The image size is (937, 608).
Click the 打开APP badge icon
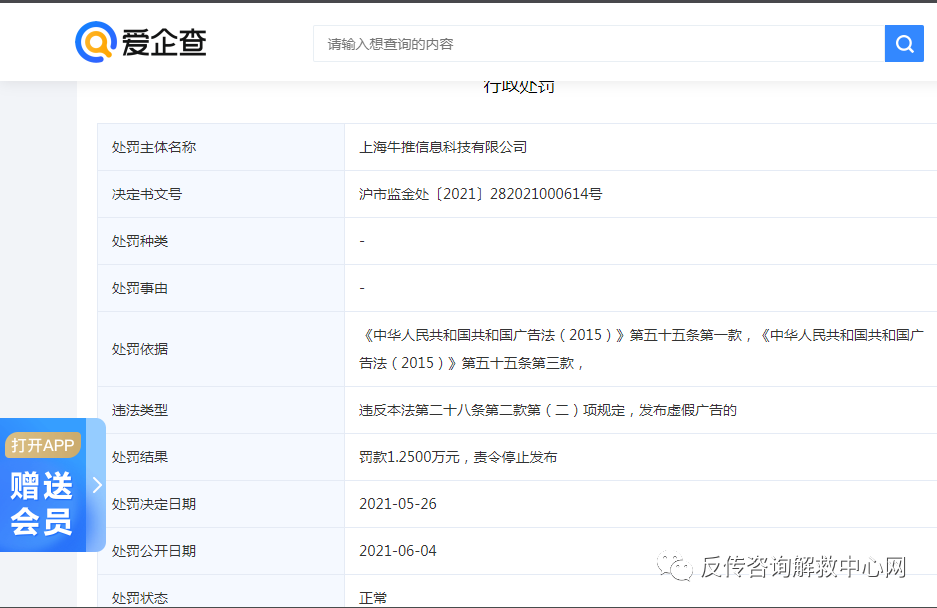point(42,446)
